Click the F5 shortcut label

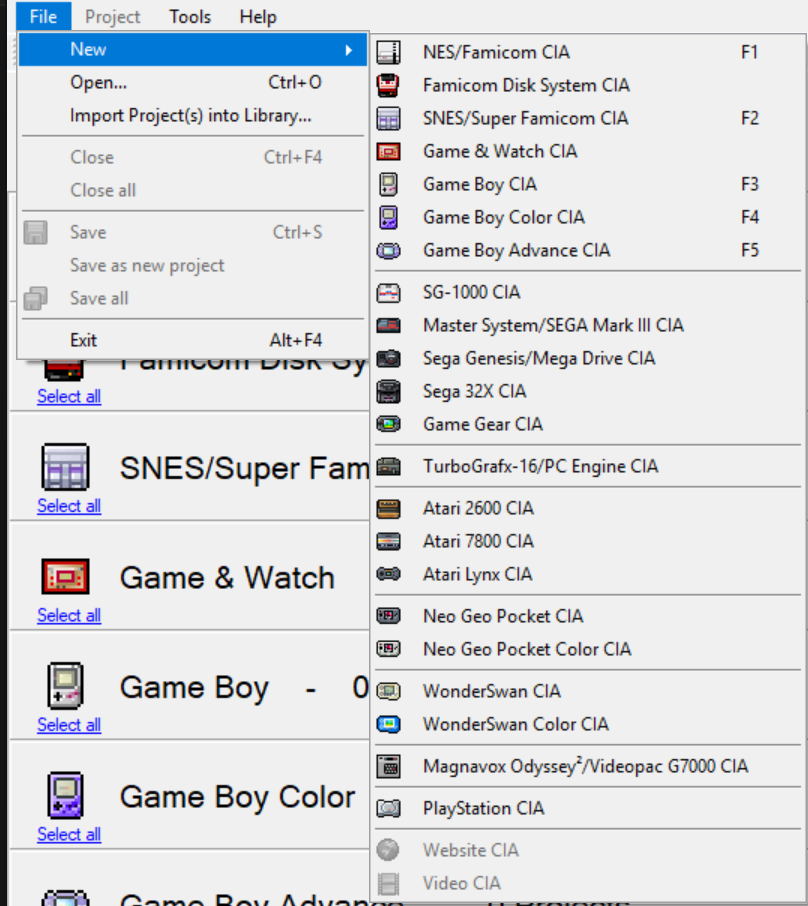(x=750, y=250)
